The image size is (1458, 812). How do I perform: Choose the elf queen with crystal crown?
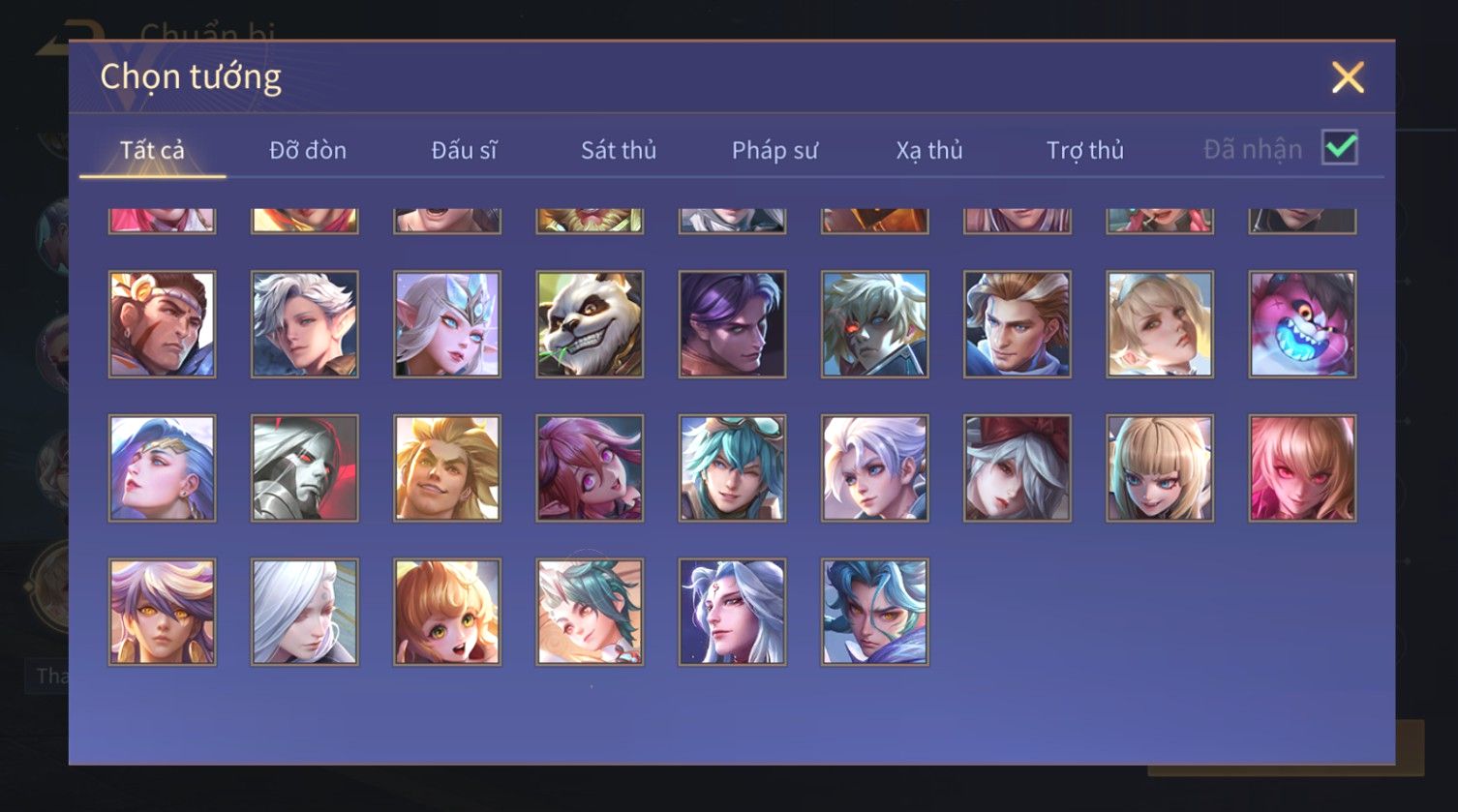pyautogui.click(x=447, y=324)
